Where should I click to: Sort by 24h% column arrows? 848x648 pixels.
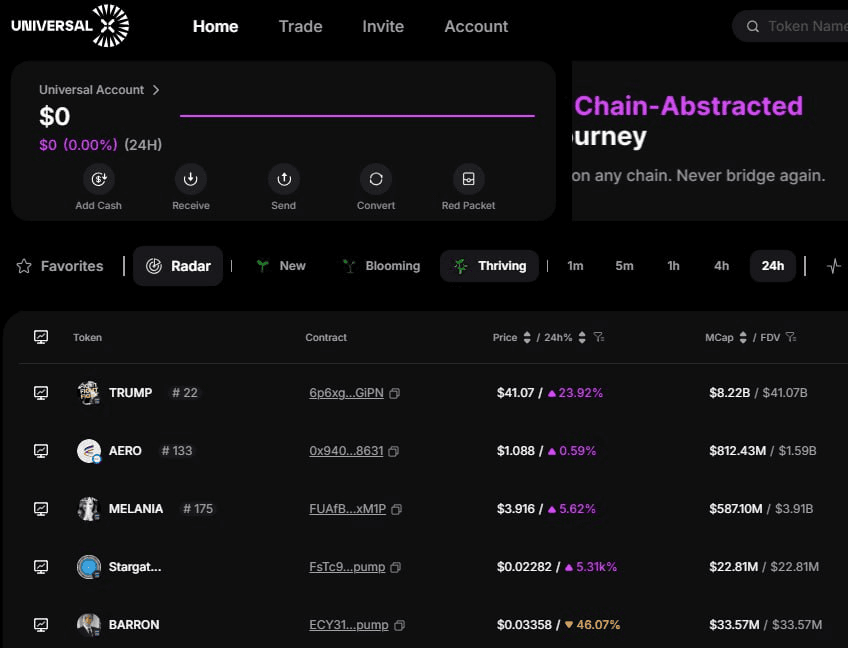pyautogui.click(x=582, y=337)
